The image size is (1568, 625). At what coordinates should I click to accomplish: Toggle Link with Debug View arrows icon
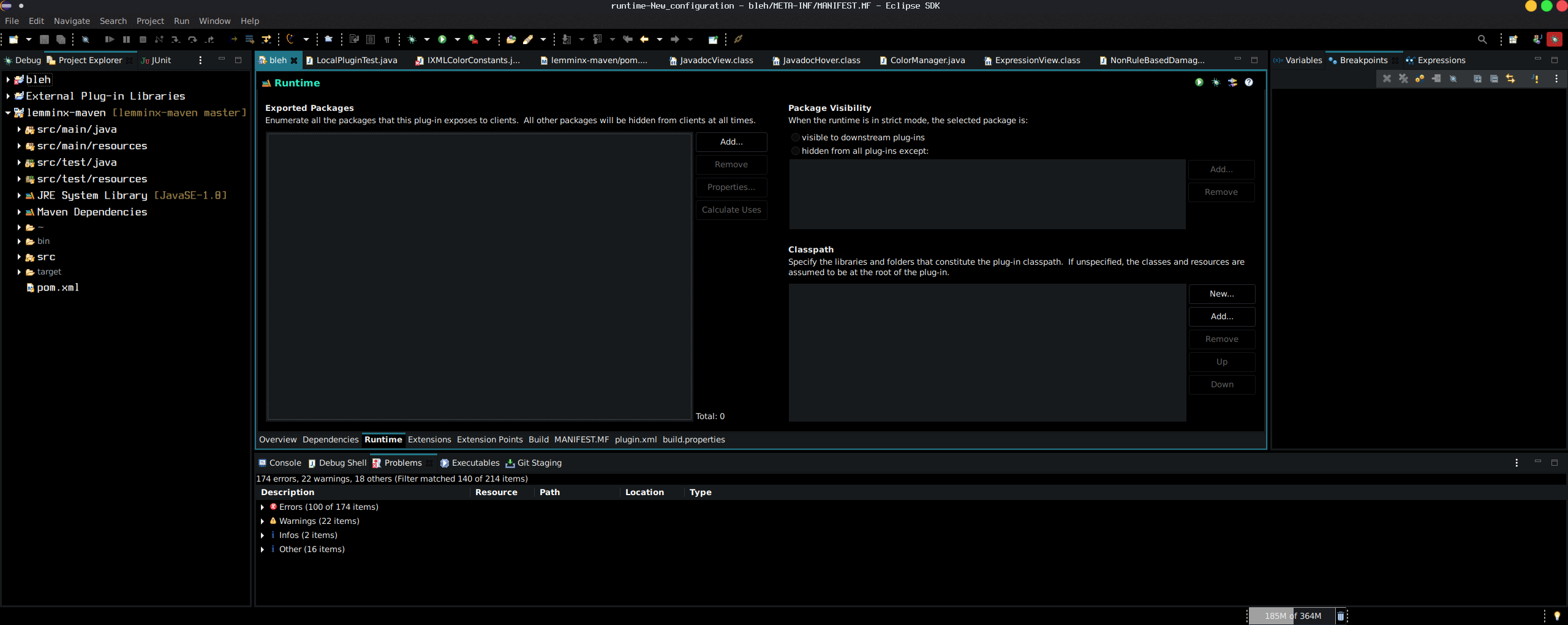tap(1510, 78)
